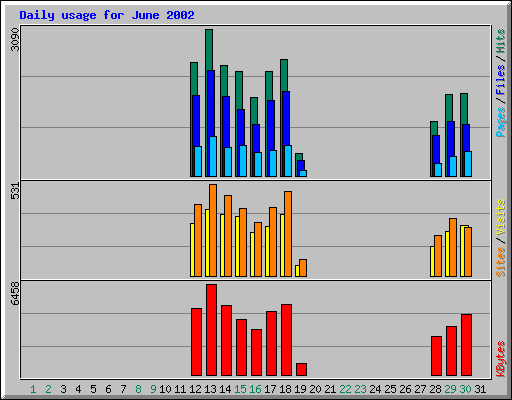Click the cyan "Pages" legend label
The height and width of the screenshot is (400, 512).
tap(500, 122)
